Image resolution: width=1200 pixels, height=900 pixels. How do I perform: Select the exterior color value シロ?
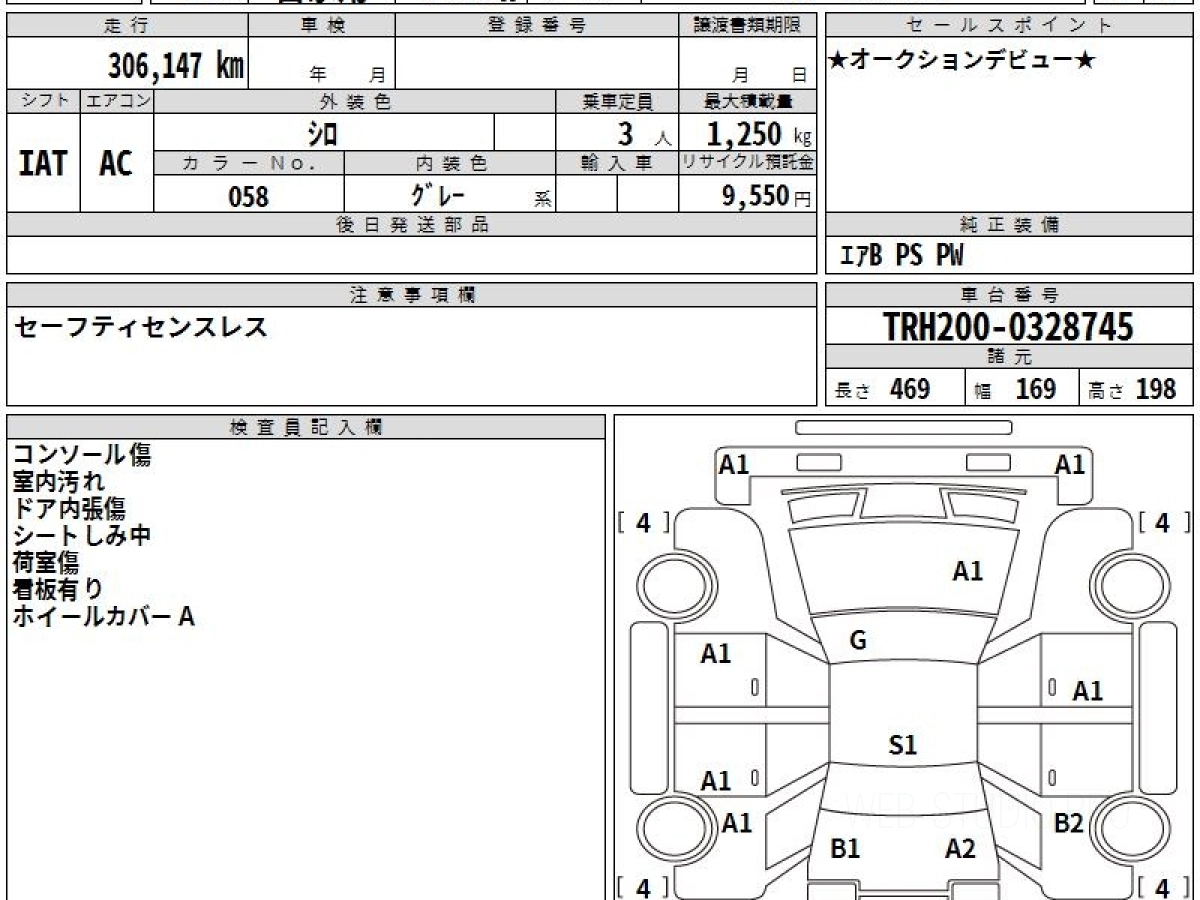(x=323, y=132)
